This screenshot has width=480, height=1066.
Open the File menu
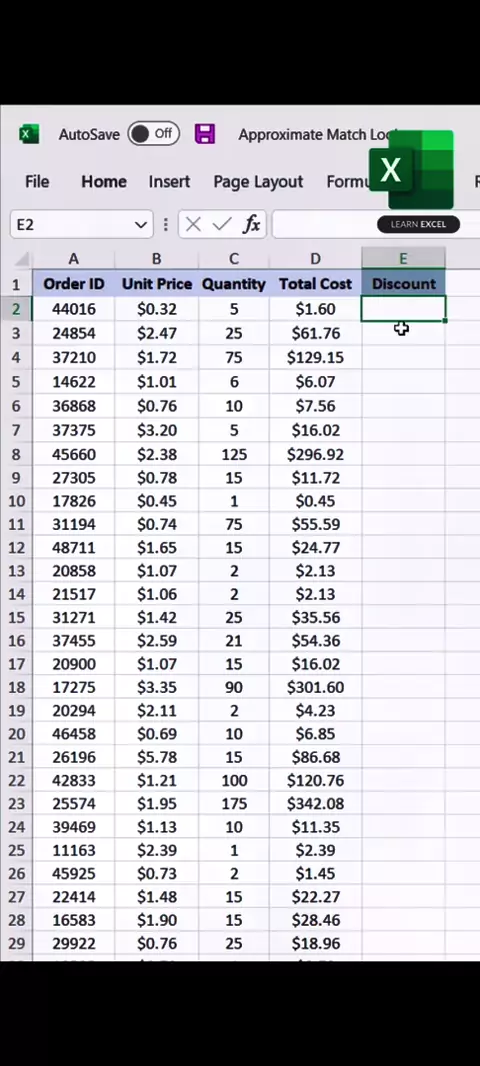37,182
